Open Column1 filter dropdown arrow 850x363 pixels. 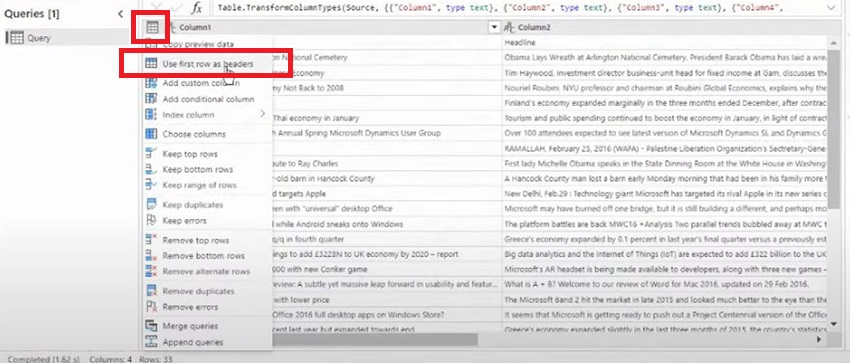point(494,27)
